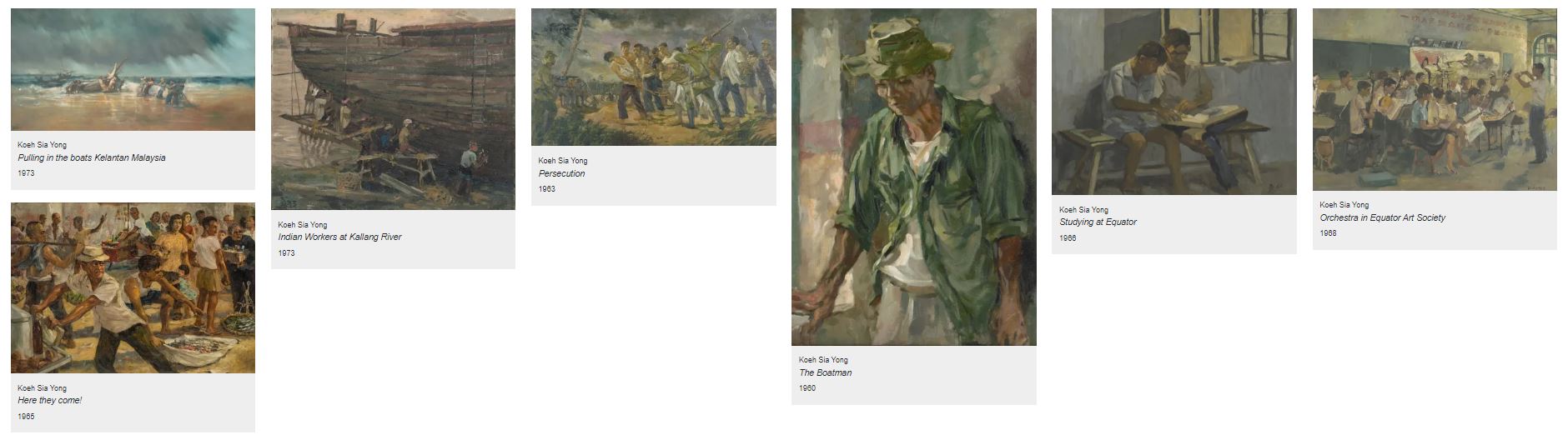The width and height of the screenshot is (1568, 440).
Task: Click artist name Koeh Sia Yong under The Boatman
Action: 823,360
